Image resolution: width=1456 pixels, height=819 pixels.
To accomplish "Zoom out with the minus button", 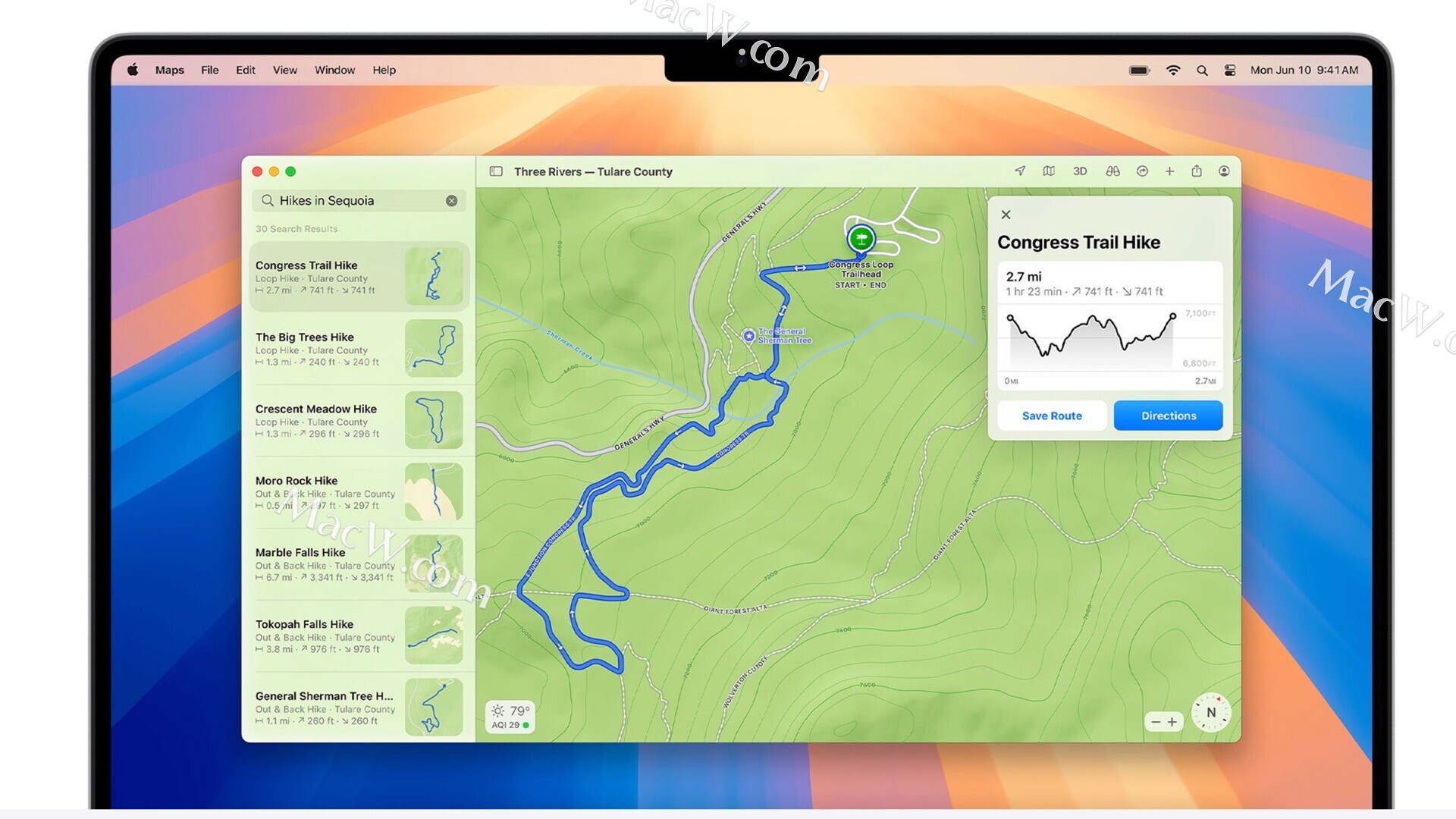I will pyautogui.click(x=1156, y=722).
